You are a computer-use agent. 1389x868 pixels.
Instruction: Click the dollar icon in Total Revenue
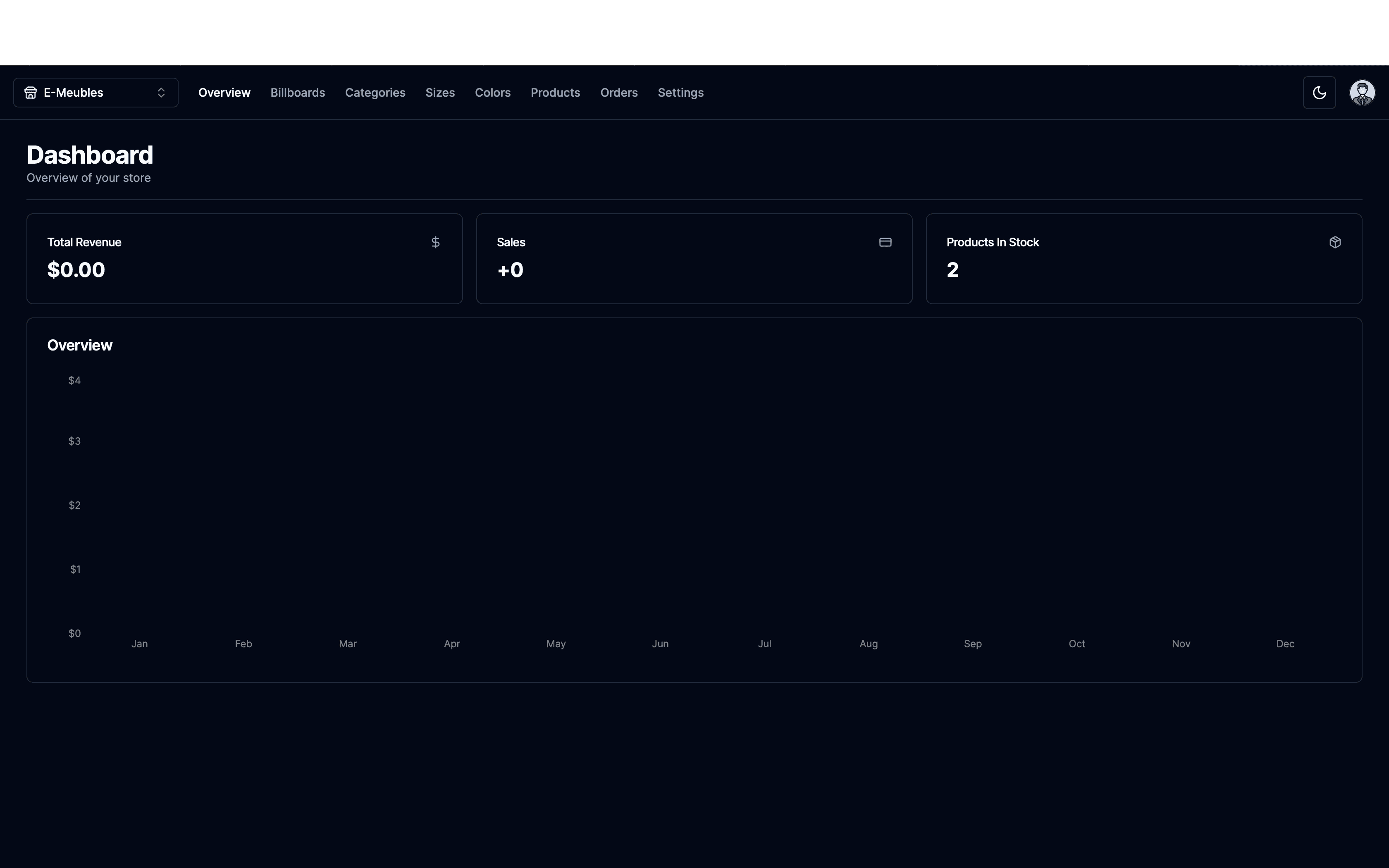tap(436, 242)
